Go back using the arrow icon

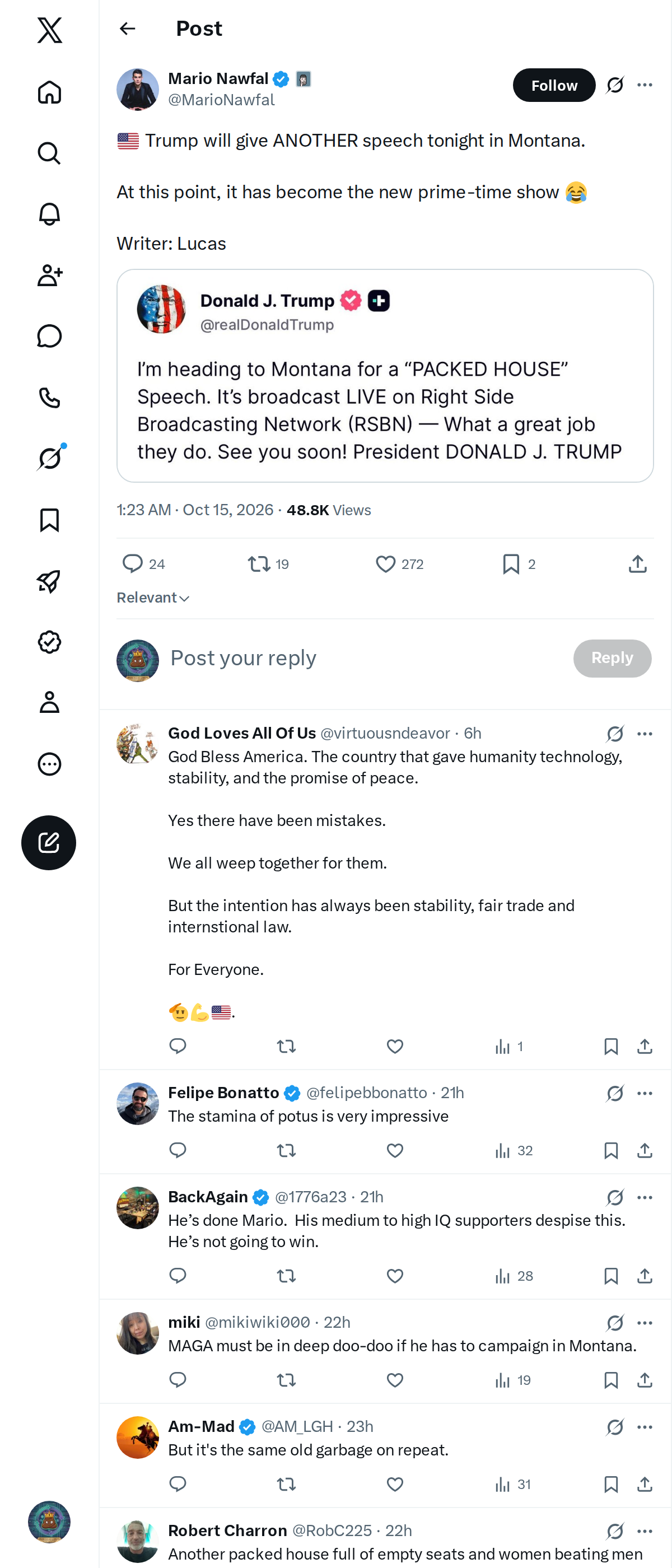pos(127,29)
